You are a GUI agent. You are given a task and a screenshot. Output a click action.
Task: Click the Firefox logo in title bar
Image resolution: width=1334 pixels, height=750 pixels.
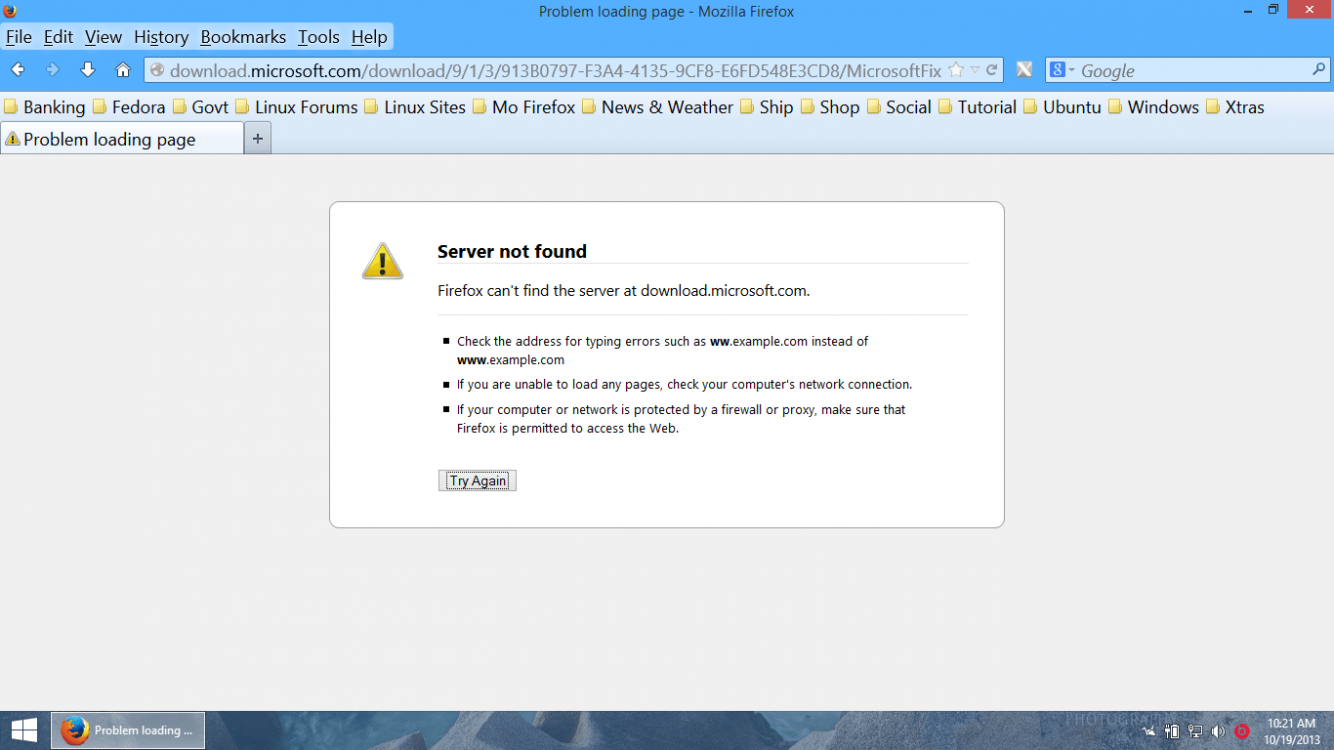tap(11, 11)
